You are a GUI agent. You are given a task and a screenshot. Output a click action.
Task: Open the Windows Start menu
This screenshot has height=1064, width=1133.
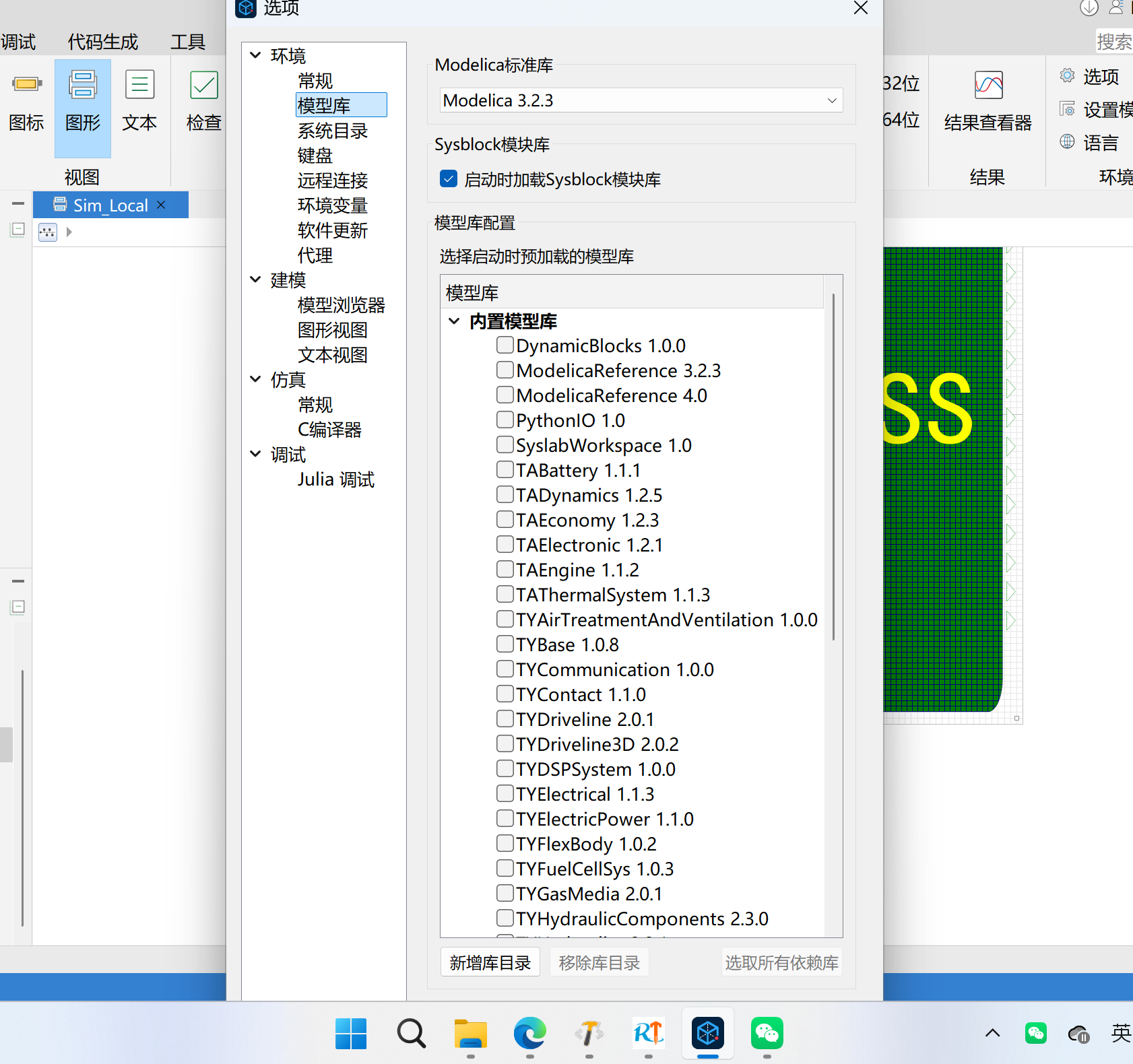[x=351, y=1033]
